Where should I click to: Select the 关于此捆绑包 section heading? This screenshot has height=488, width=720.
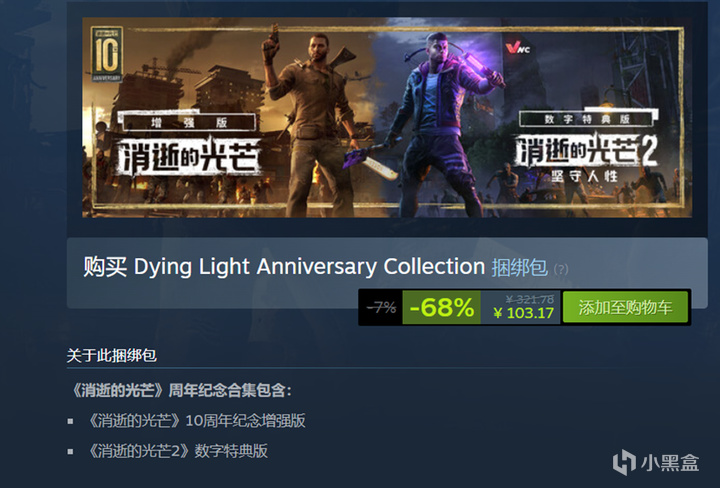tap(112, 355)
